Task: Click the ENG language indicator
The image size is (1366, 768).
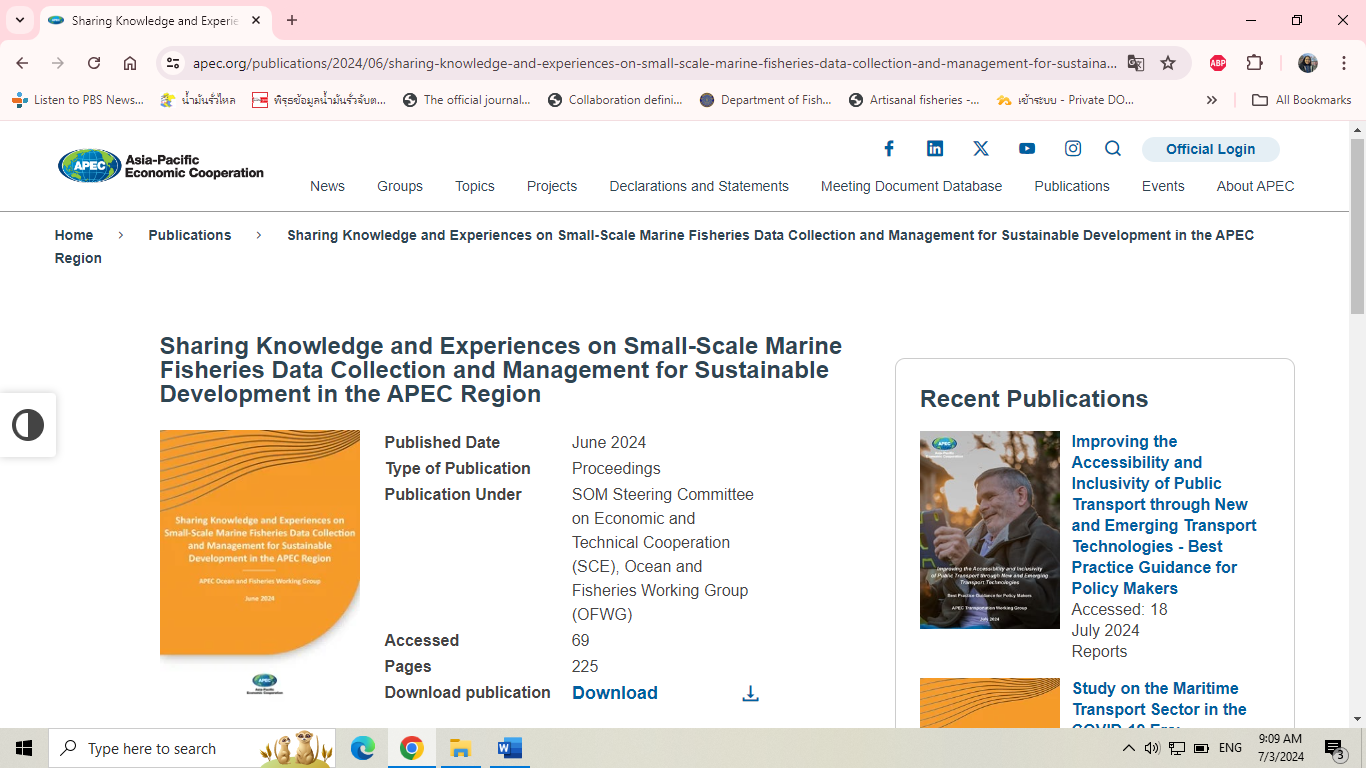Action: [1230, 748]
